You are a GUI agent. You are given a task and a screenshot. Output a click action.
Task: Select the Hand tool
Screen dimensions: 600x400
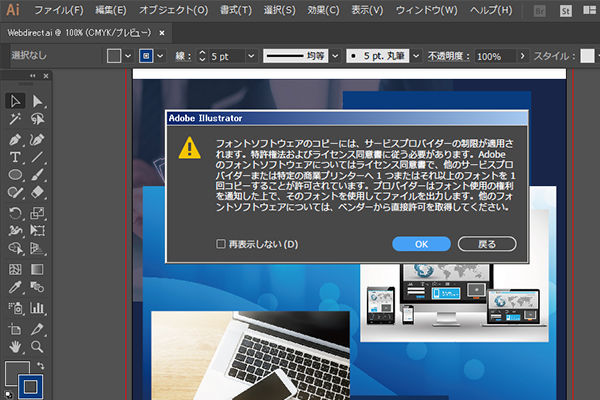pos(15,347)
